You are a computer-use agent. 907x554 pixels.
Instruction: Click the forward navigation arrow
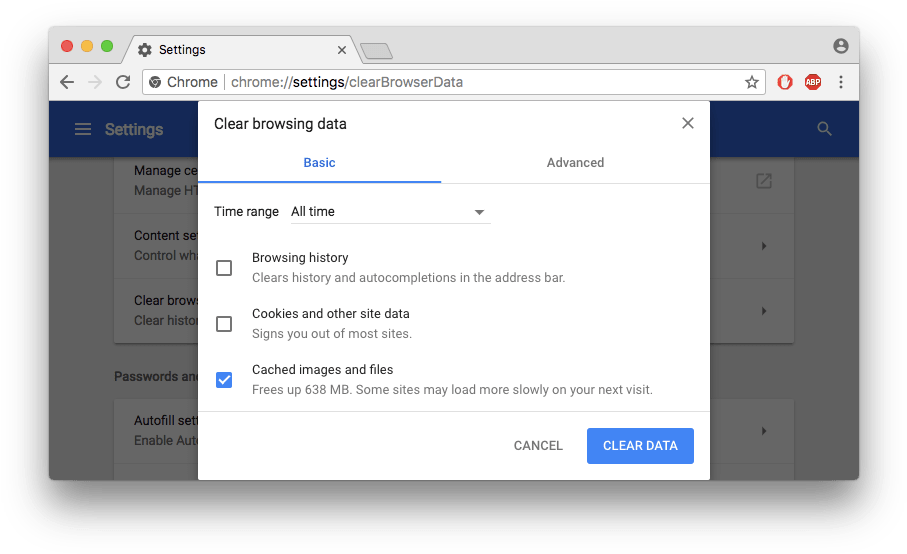(95, 82)
